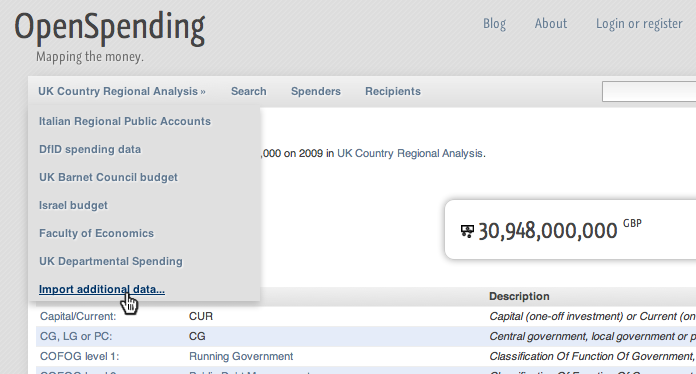
Task: Select Faculty of Economics dataset
Action: pos(96,233)
